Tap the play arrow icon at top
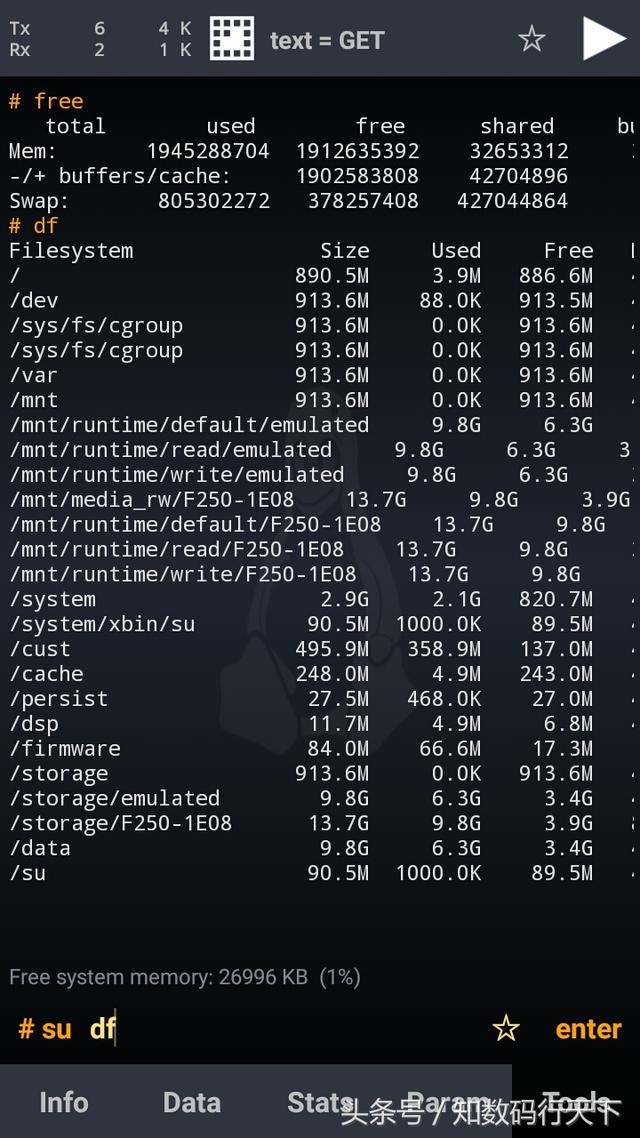640x1138 pixels. [x=604, y=38]
